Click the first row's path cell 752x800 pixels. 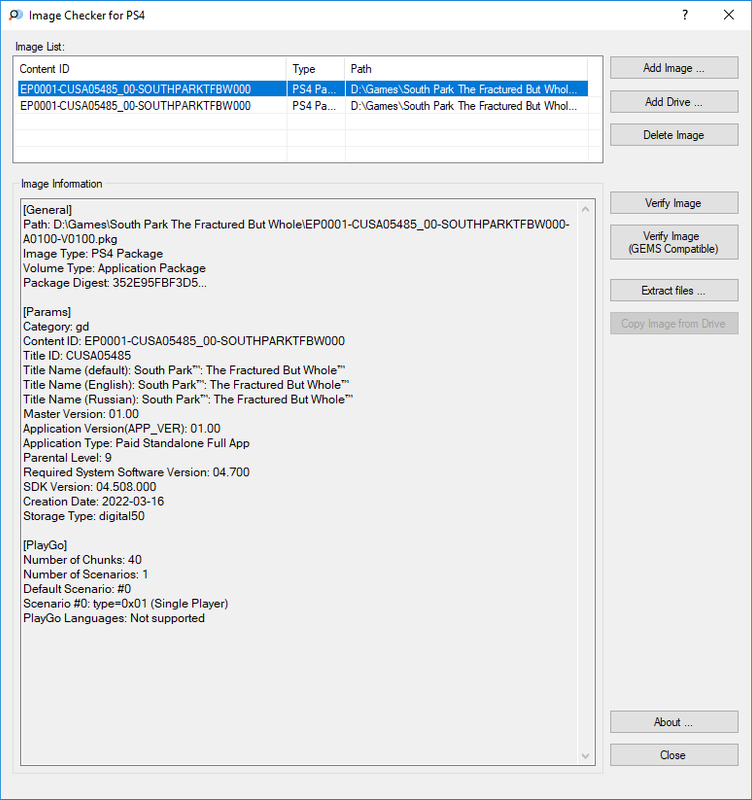pos(466,89)
